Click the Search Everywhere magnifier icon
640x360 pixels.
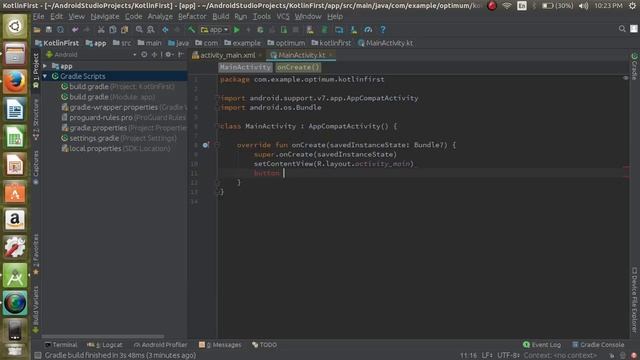click(622, 29)
